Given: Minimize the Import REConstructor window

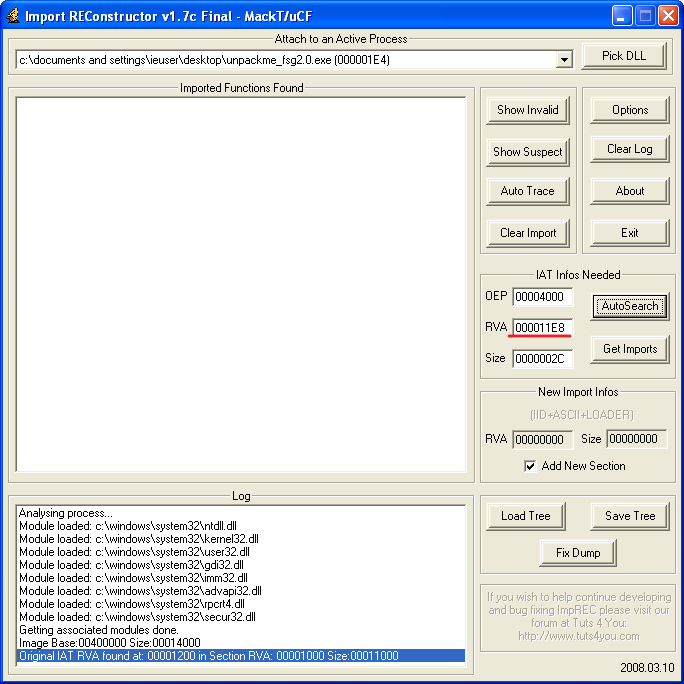Looking at the screenshot, I should 622,16.
